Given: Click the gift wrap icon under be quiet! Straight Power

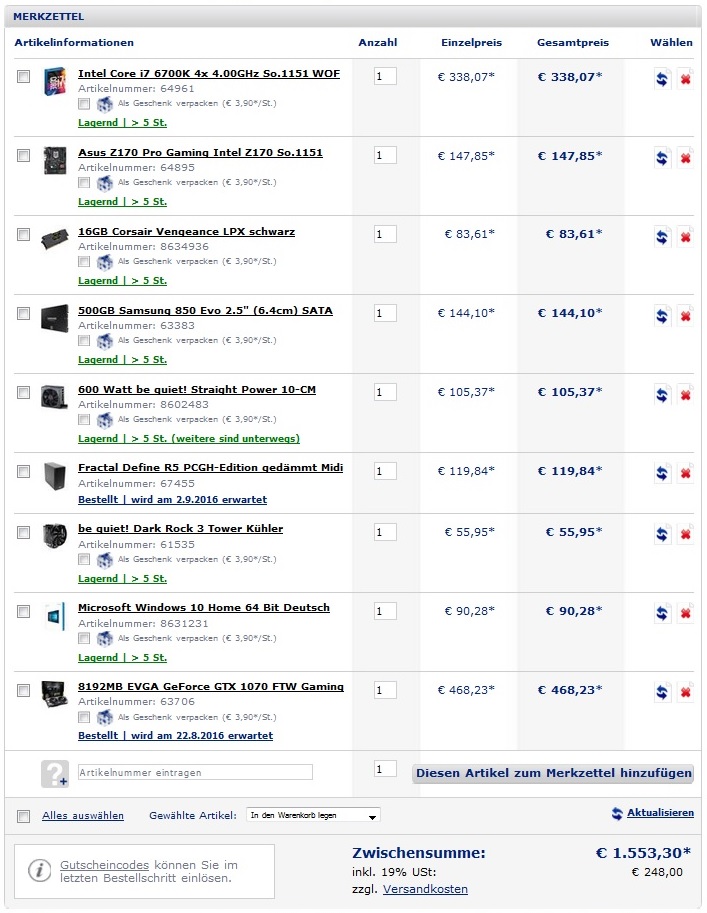Looking at the screenshot, I should (105, 420).
